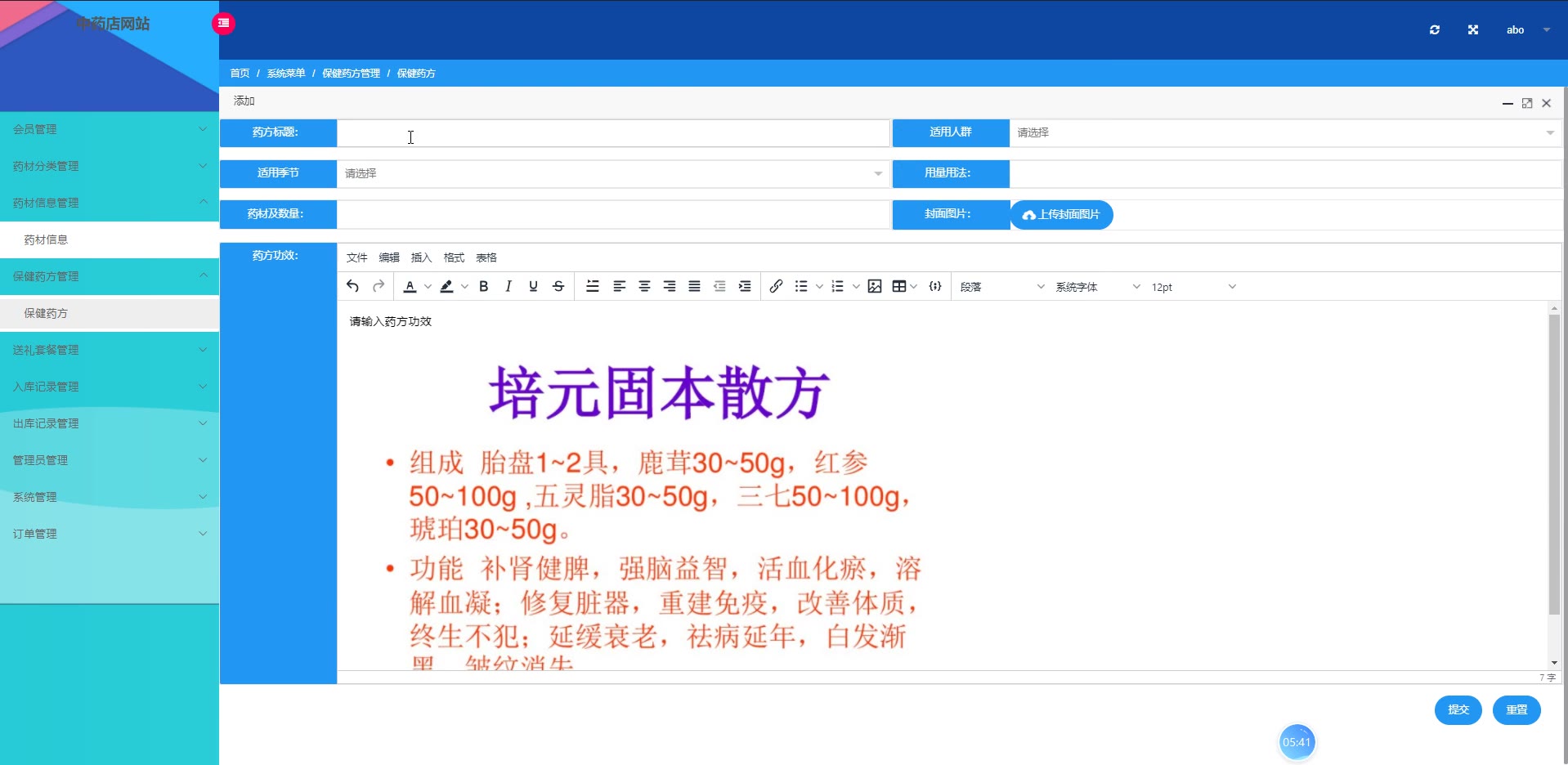Create a bulleted list
This screenshot has height=765, width=1568.
(x=801, y=286)
